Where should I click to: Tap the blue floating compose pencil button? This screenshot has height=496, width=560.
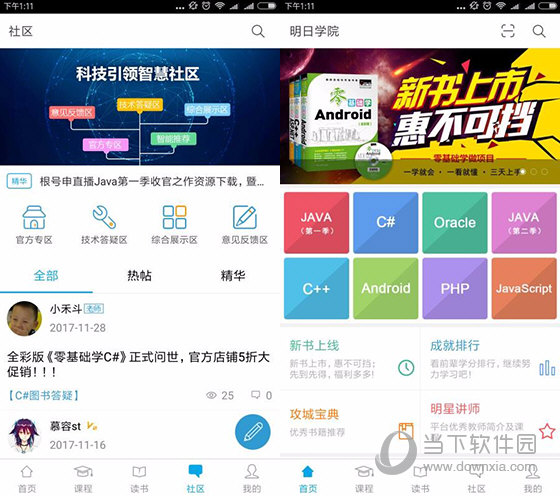(253, 432)
